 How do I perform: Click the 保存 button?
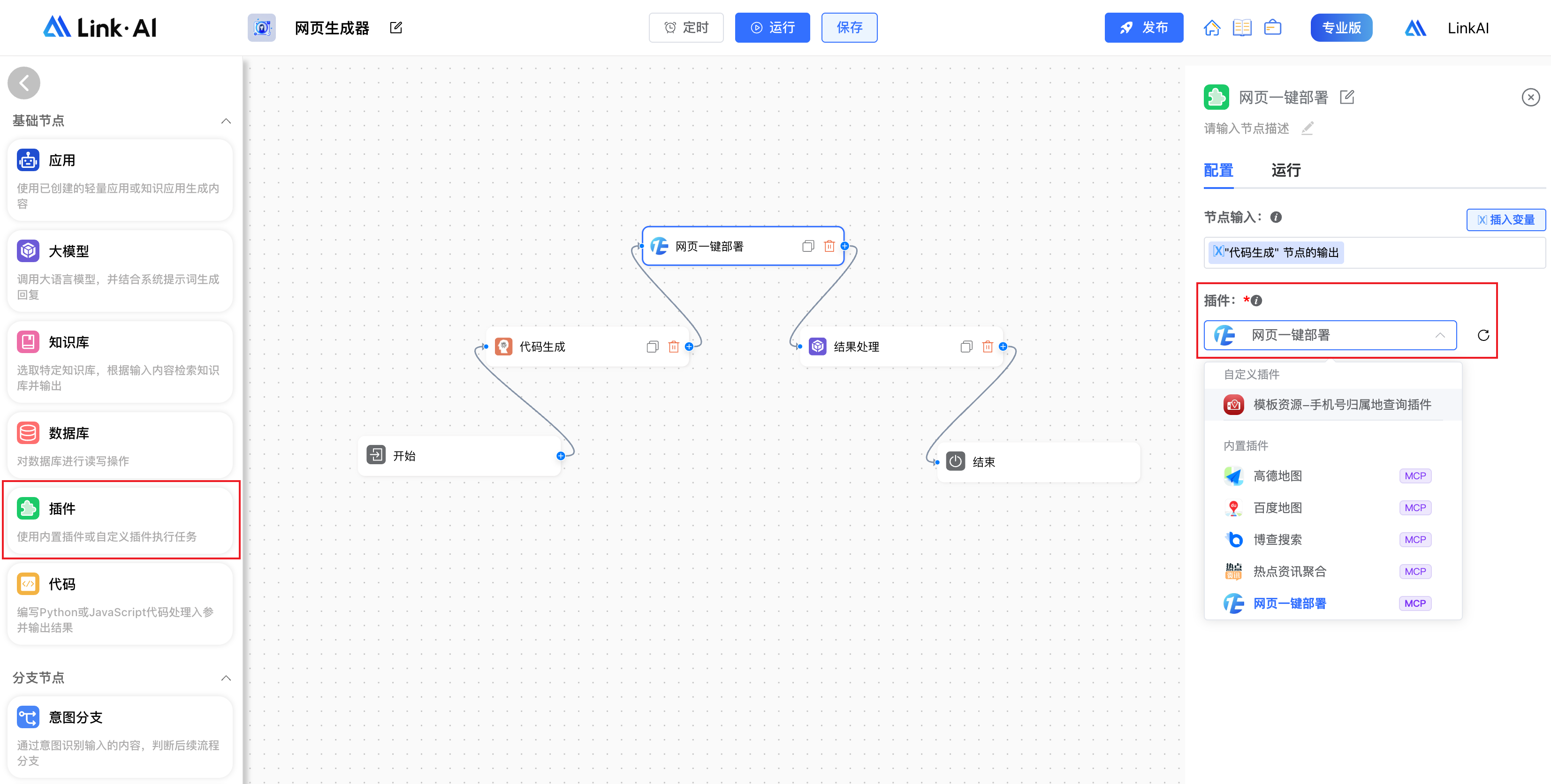pos(850,28)
